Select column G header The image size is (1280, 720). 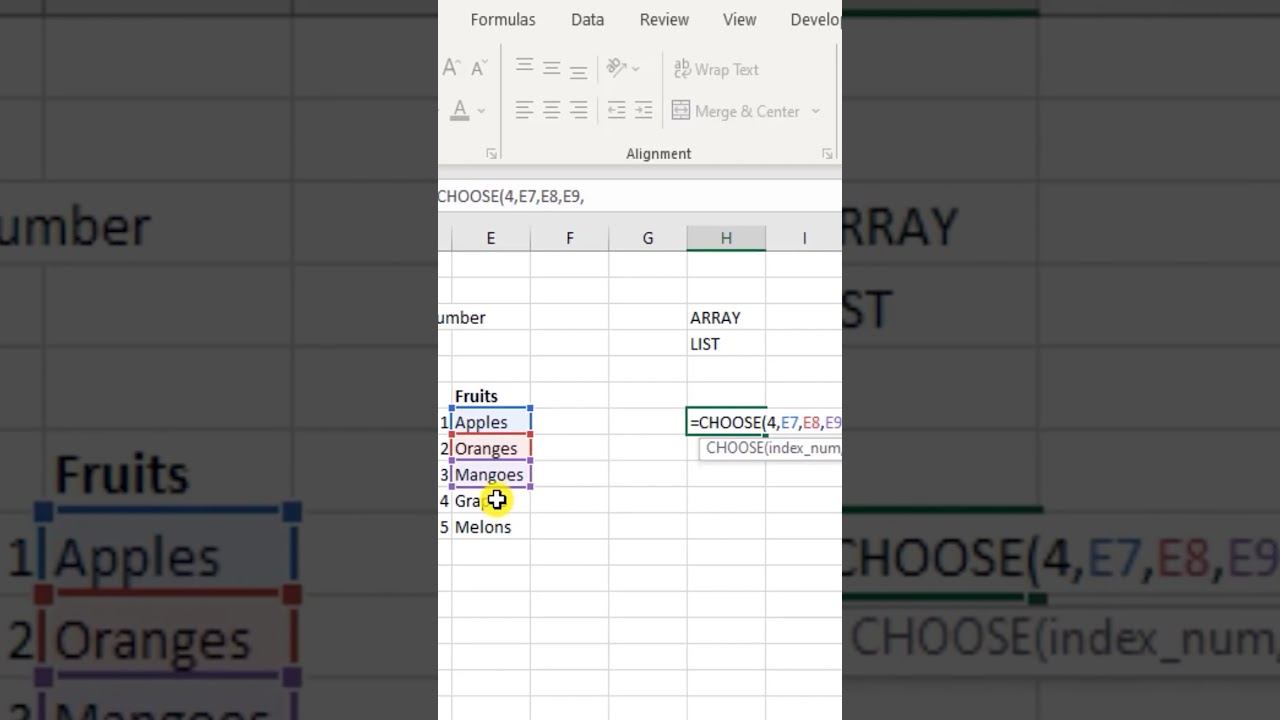647,238
